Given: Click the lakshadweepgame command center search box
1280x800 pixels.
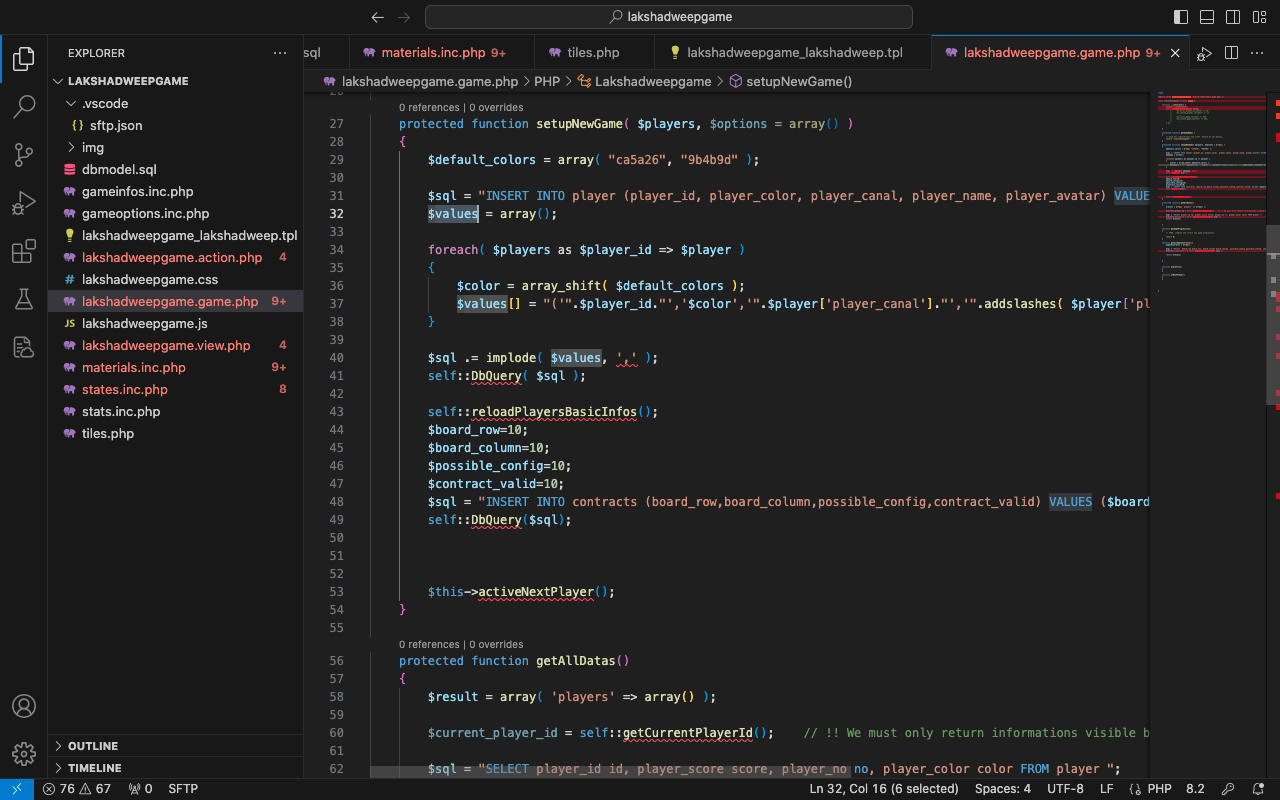Looking at the screenshot, I should pos(669,17).
